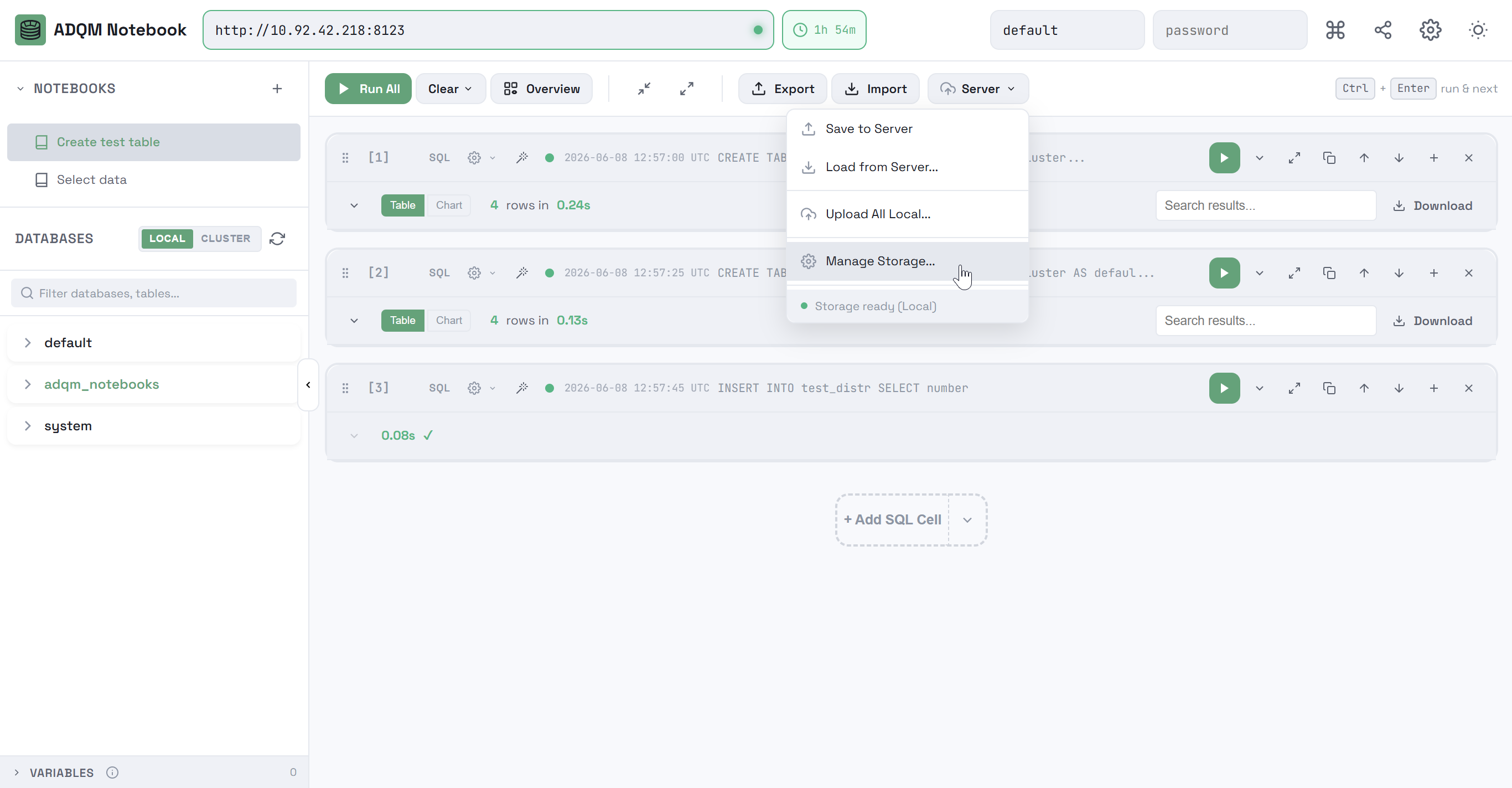Move cell [1] down arrow

1399,158
